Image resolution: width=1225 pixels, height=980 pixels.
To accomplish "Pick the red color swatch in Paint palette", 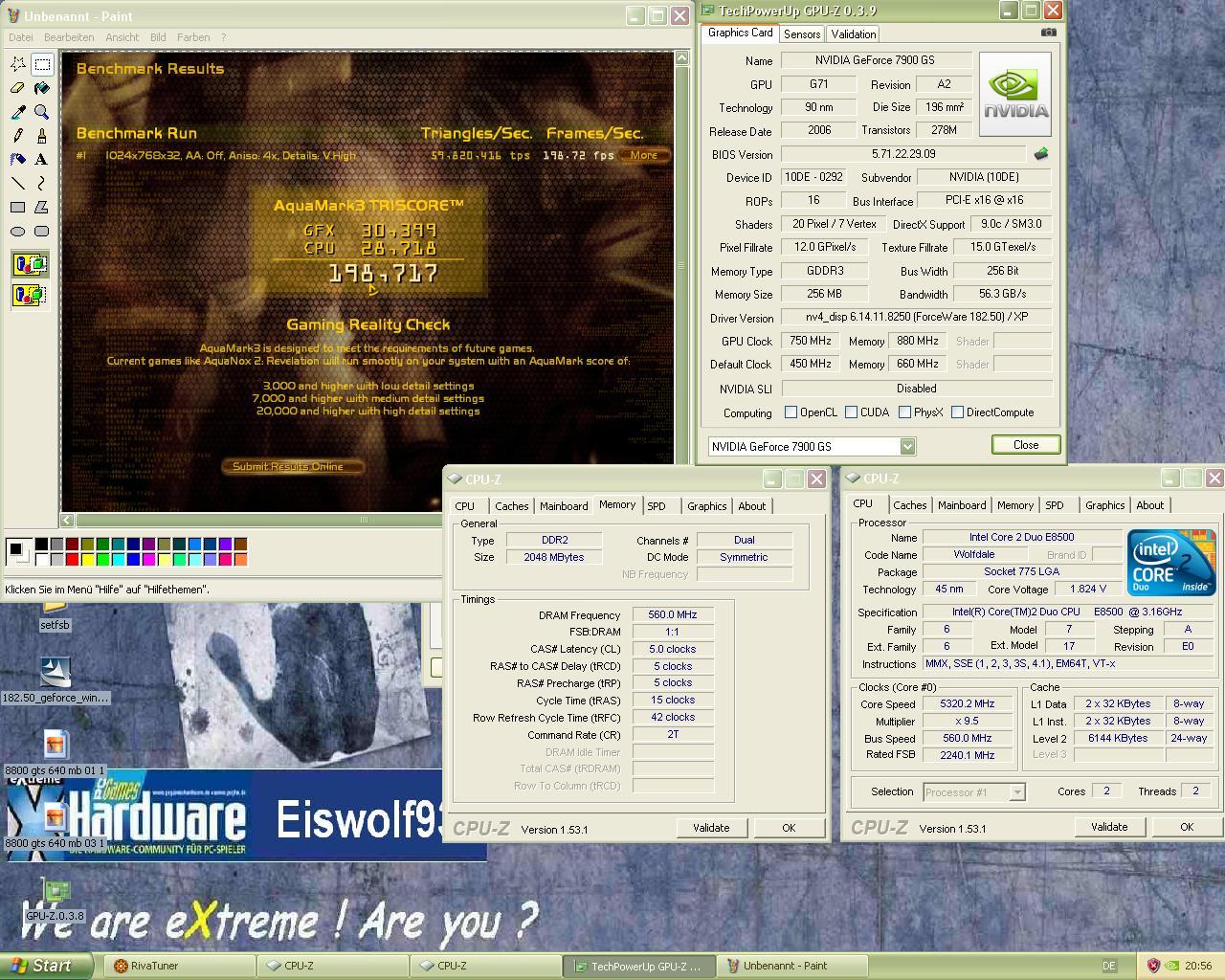I will pyautogui.click(x=72, y=559).
